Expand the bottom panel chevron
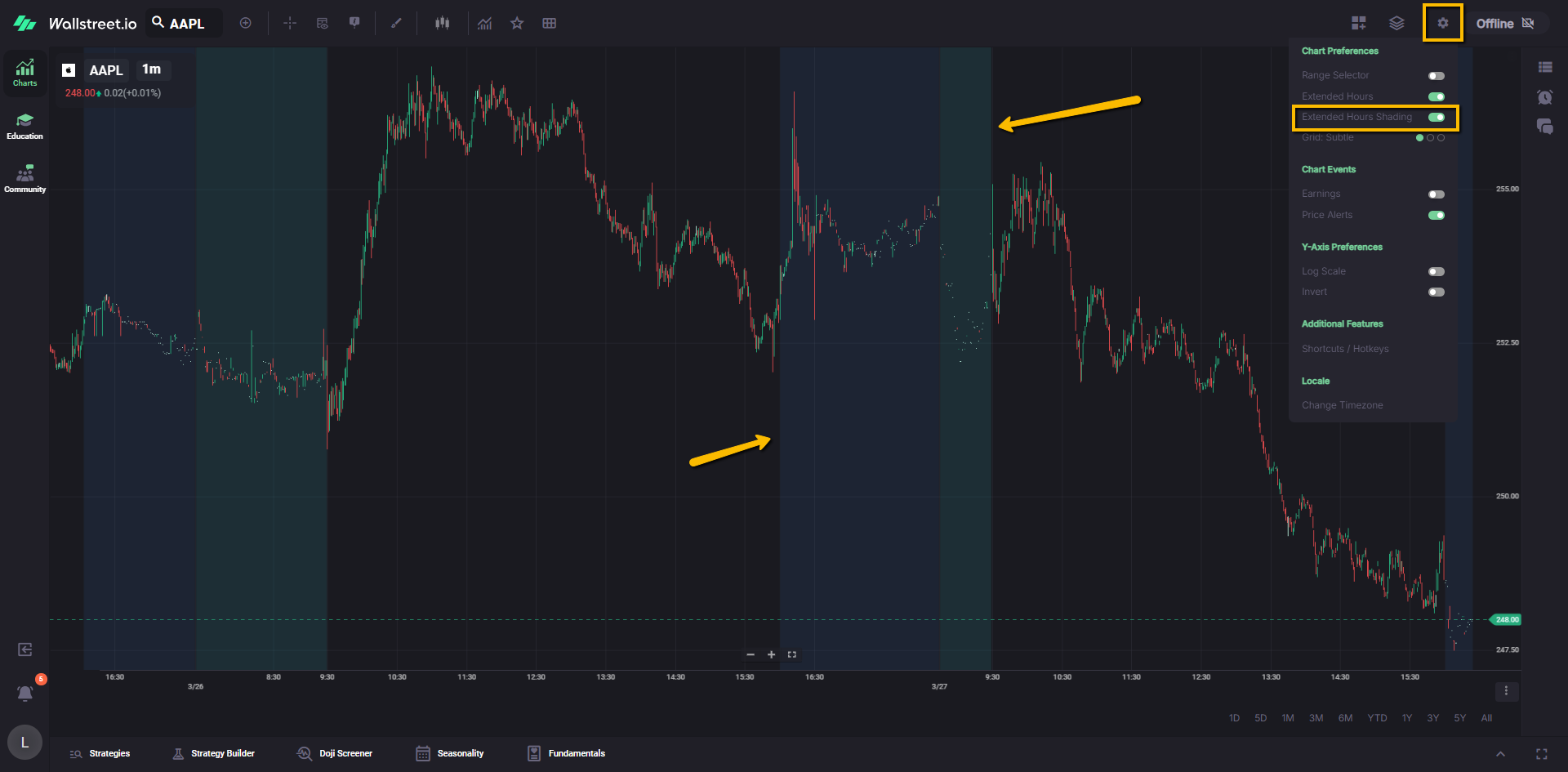1568x772 pixels. point(1500,754)
